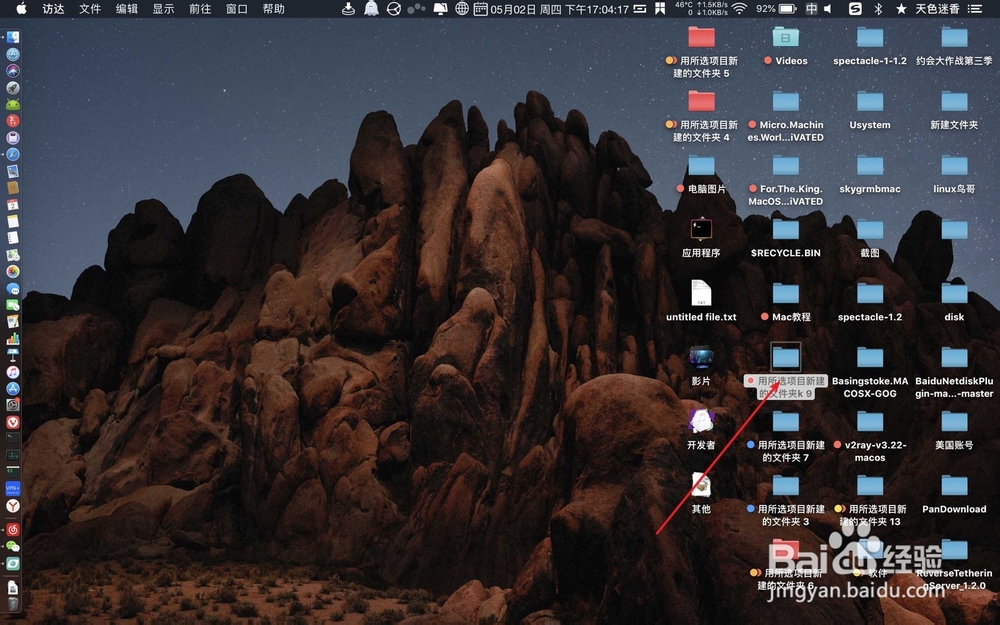The width and height of the screenshot is (1000, 625).
Task: Select the 影片 desktop icon
Action: 702,365
